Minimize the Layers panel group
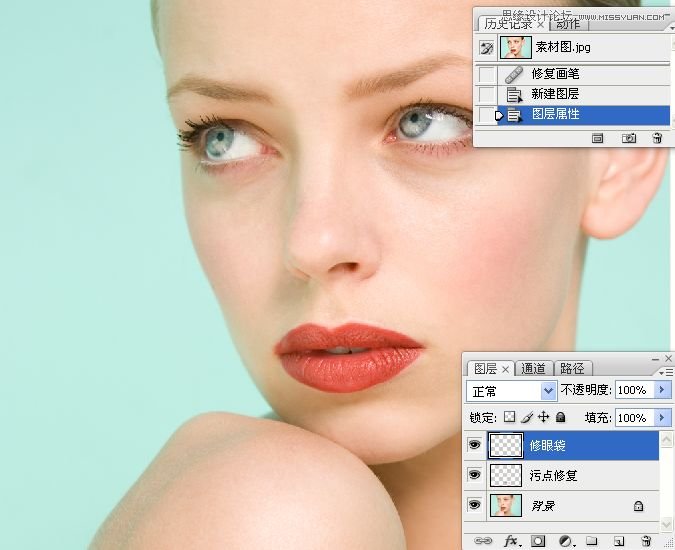The width and height of the screenshot is (675, 550). coord(655,358)
